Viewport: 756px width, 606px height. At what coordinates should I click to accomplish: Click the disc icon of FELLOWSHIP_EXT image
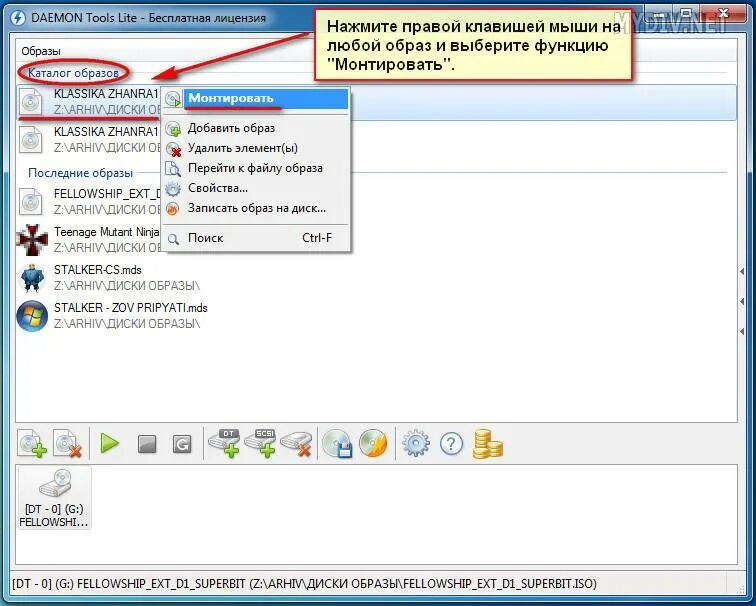(x=31, y=201)
